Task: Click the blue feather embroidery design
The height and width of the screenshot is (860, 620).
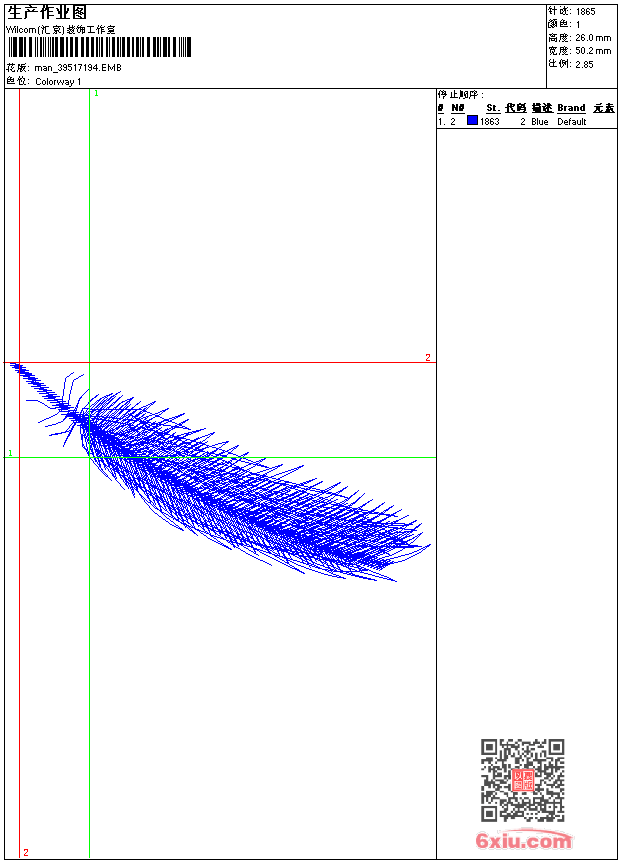Action: pyautogui.click(x=220, y=472)
